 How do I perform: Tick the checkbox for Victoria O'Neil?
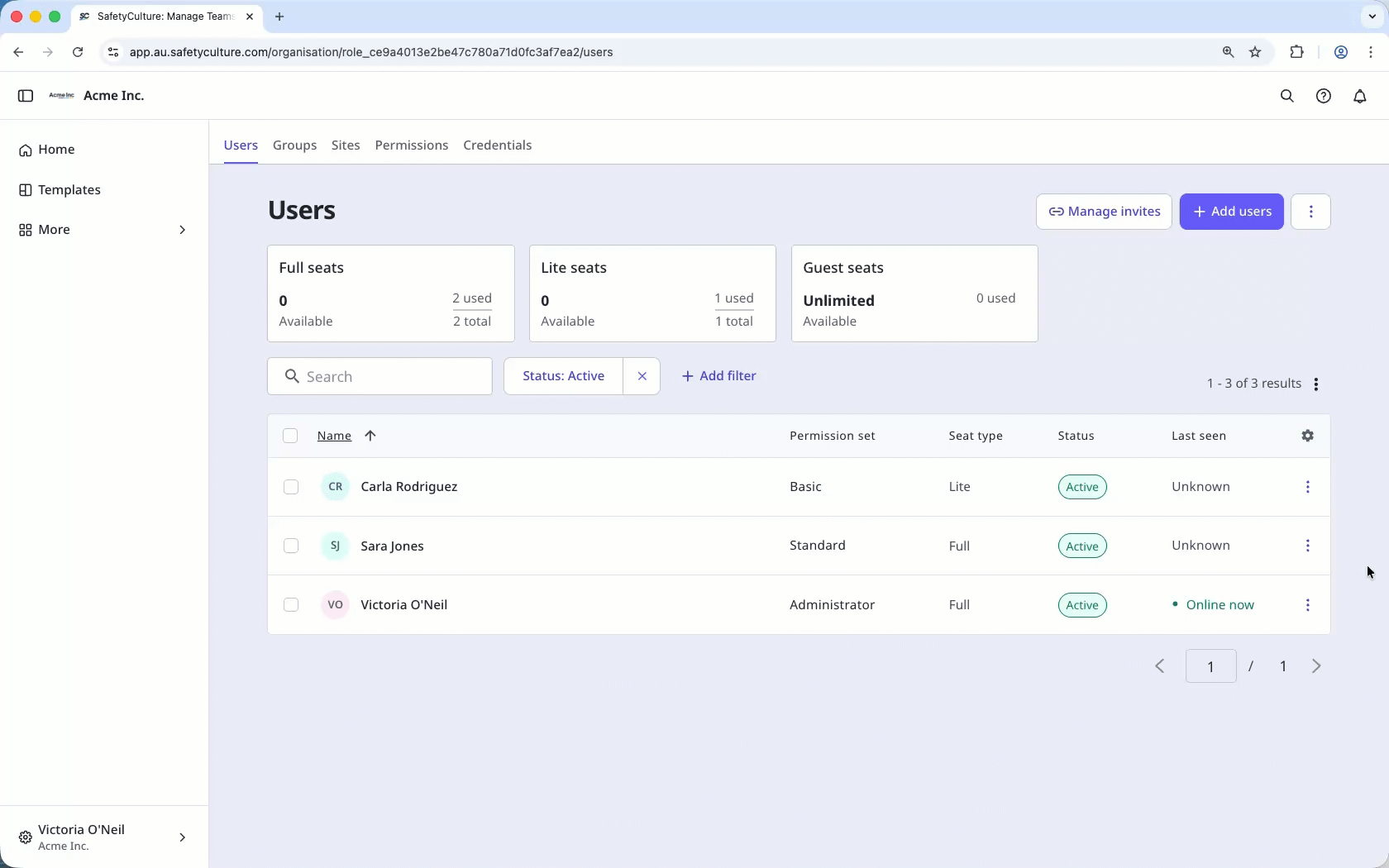click(x=291, y=605)
